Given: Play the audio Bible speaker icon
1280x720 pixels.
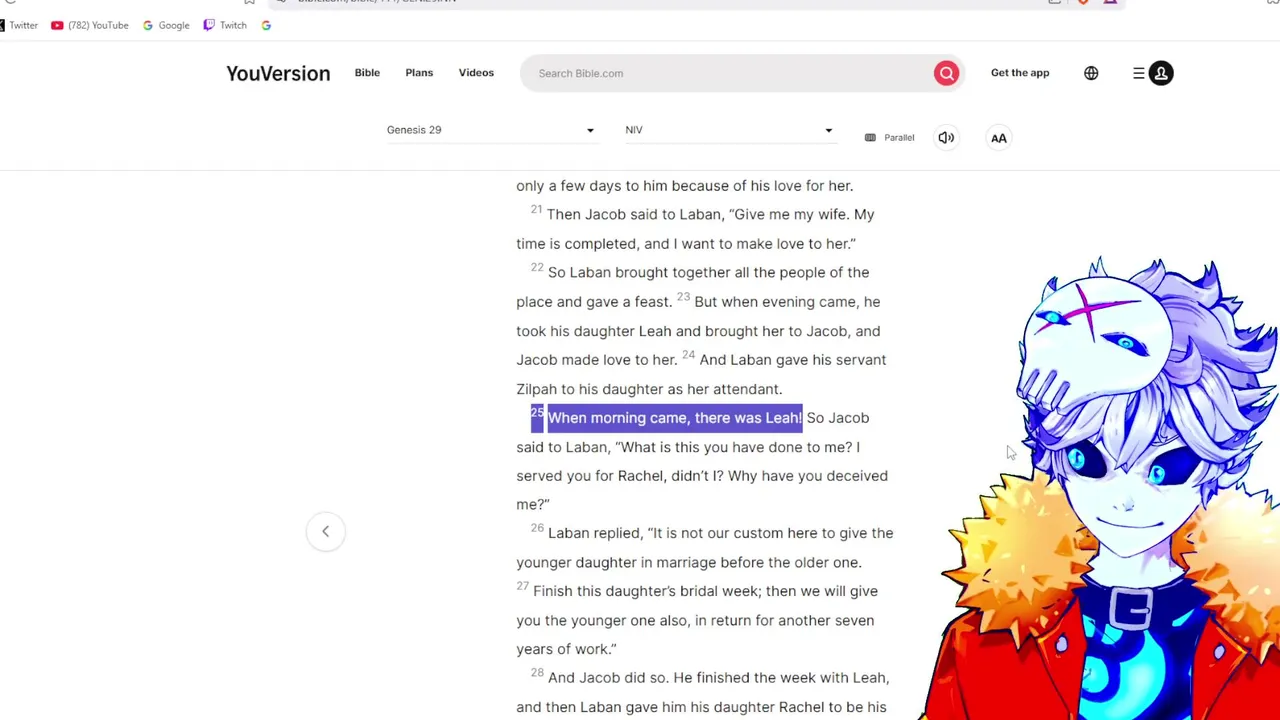Looking at the screenshot, I should pos(946,138).
